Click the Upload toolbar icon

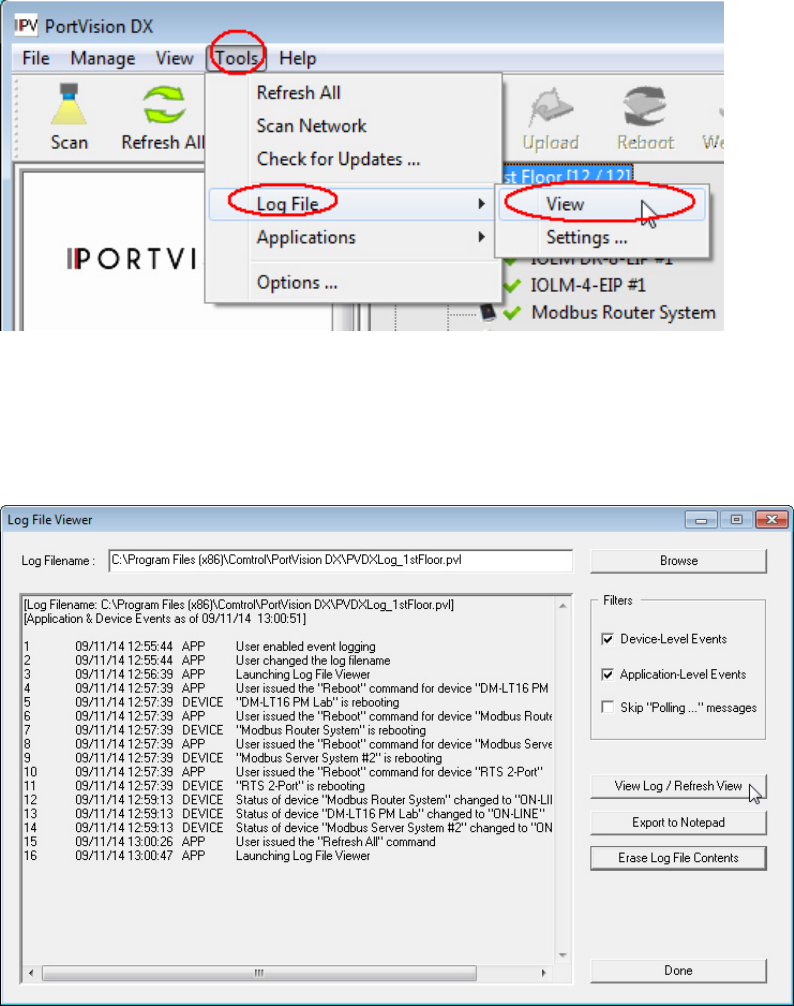550,108
